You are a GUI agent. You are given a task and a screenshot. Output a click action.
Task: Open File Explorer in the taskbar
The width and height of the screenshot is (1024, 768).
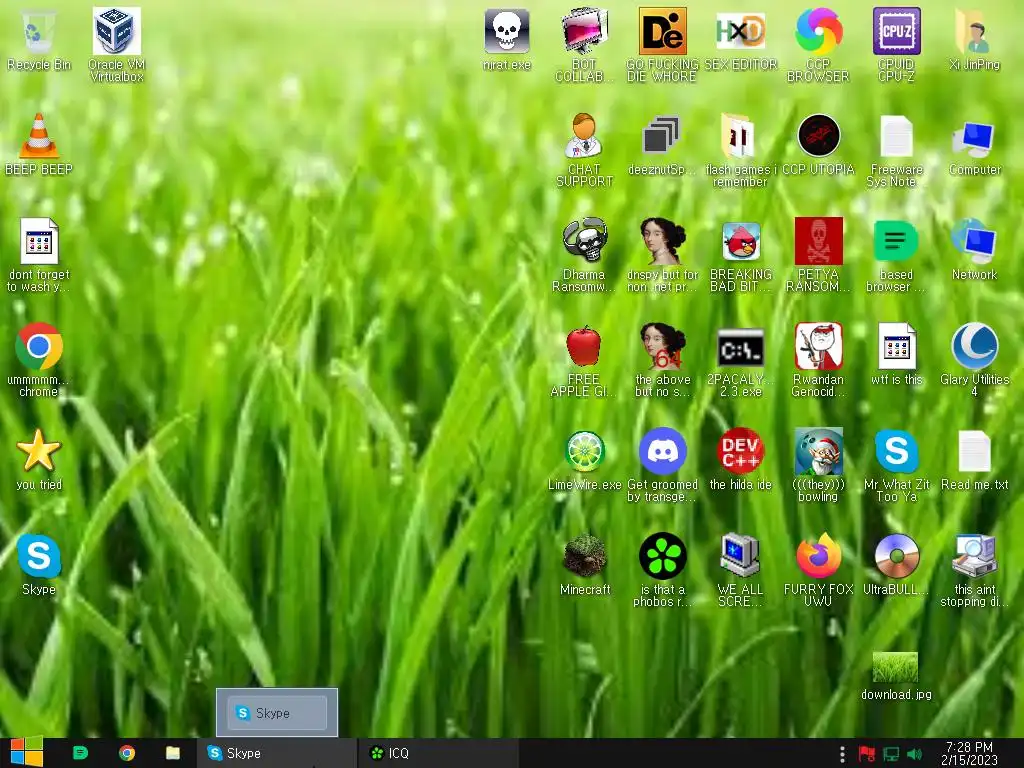pos(173,753)
